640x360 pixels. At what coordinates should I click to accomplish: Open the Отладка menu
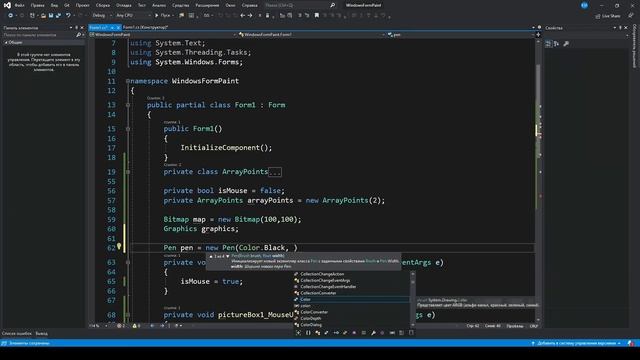click(x=123, y=5)
